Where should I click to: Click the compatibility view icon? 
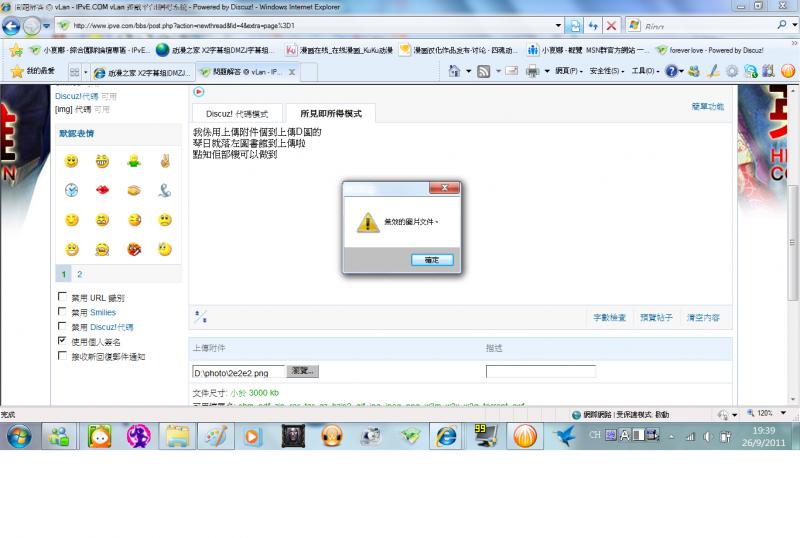[x=575, y=26]
